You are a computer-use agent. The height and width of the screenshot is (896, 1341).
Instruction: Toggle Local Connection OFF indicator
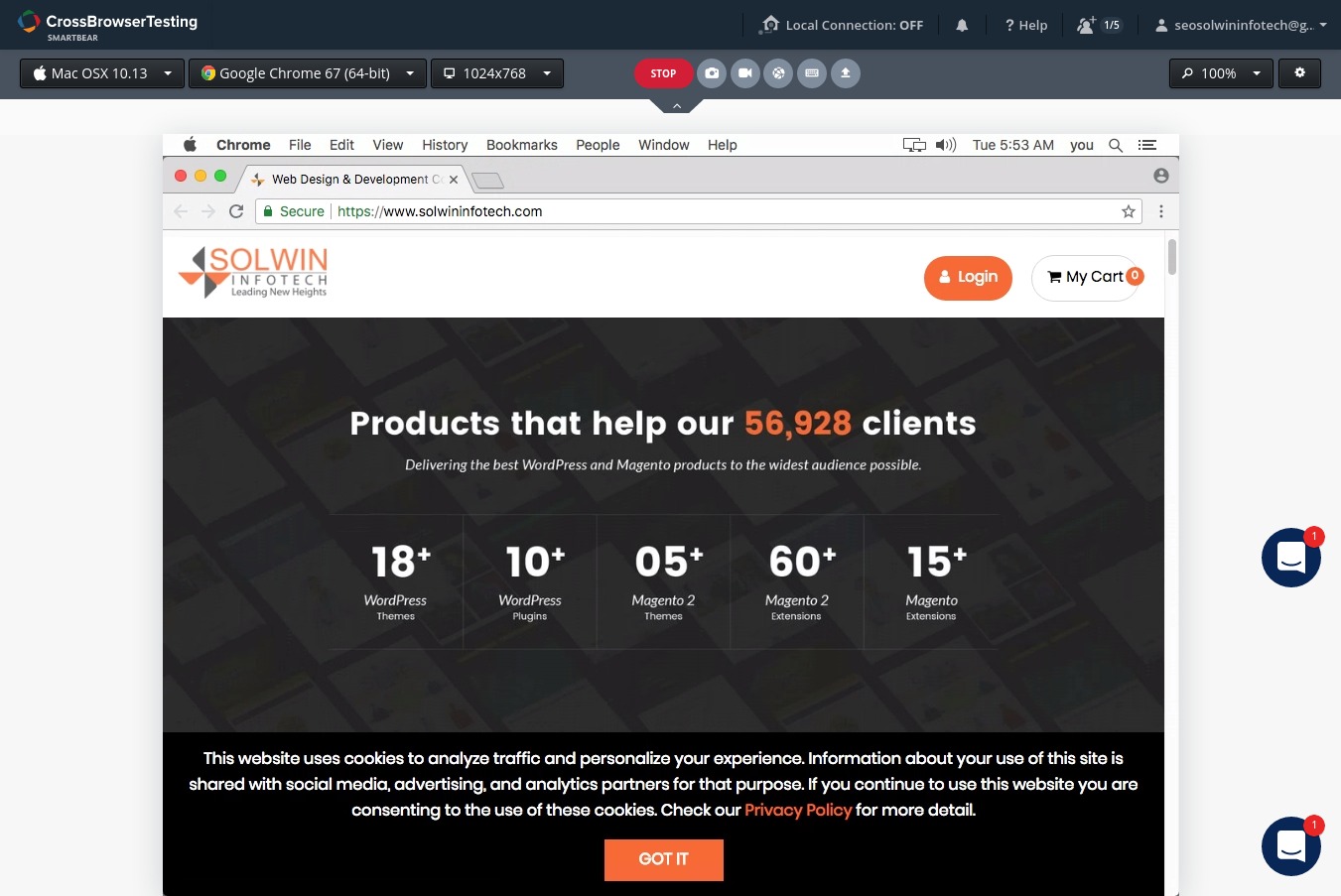pyautogui.click(x=842, y=25)
